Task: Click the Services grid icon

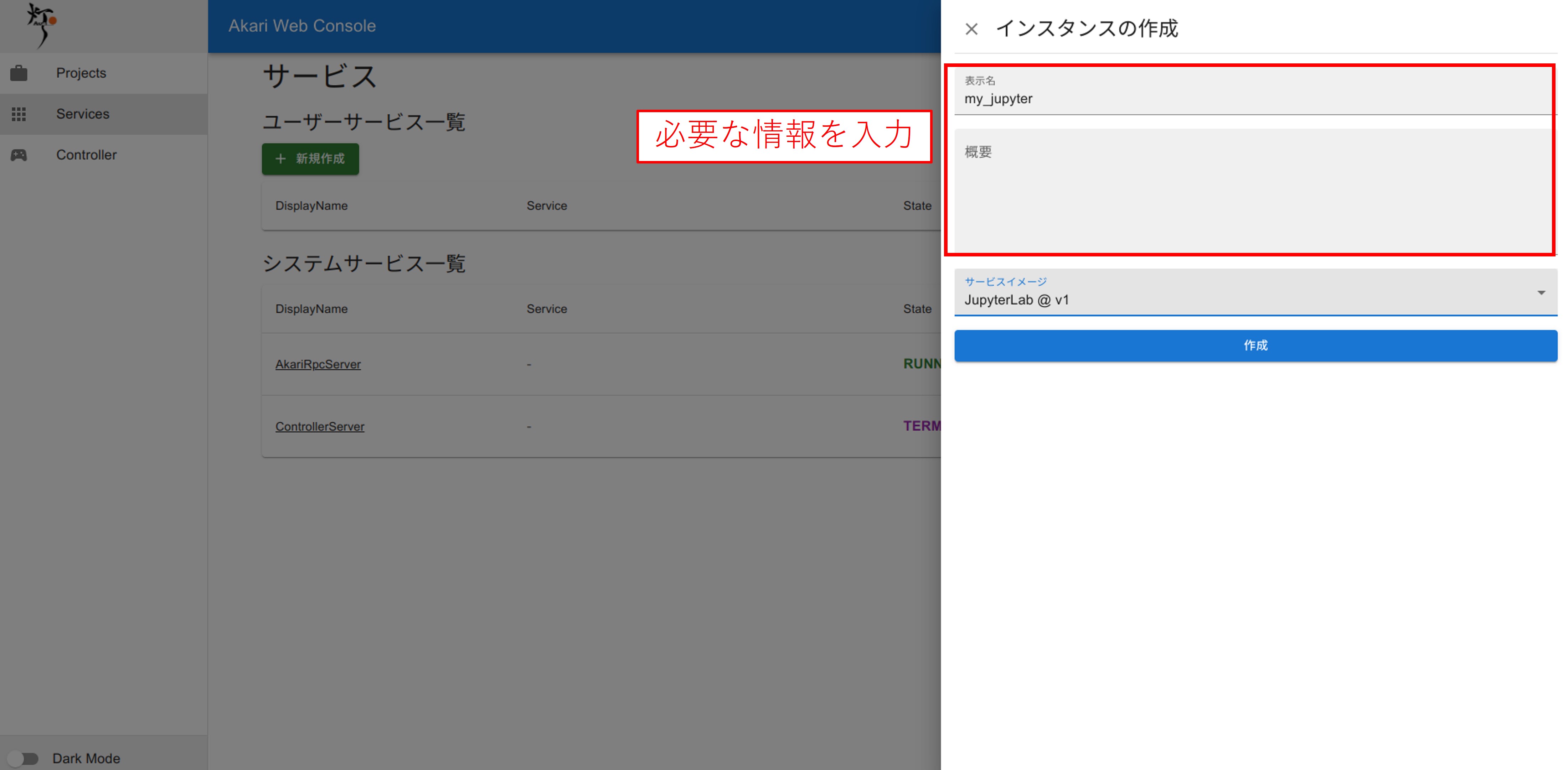Action: pyautogui.click(x=19, y=114)
